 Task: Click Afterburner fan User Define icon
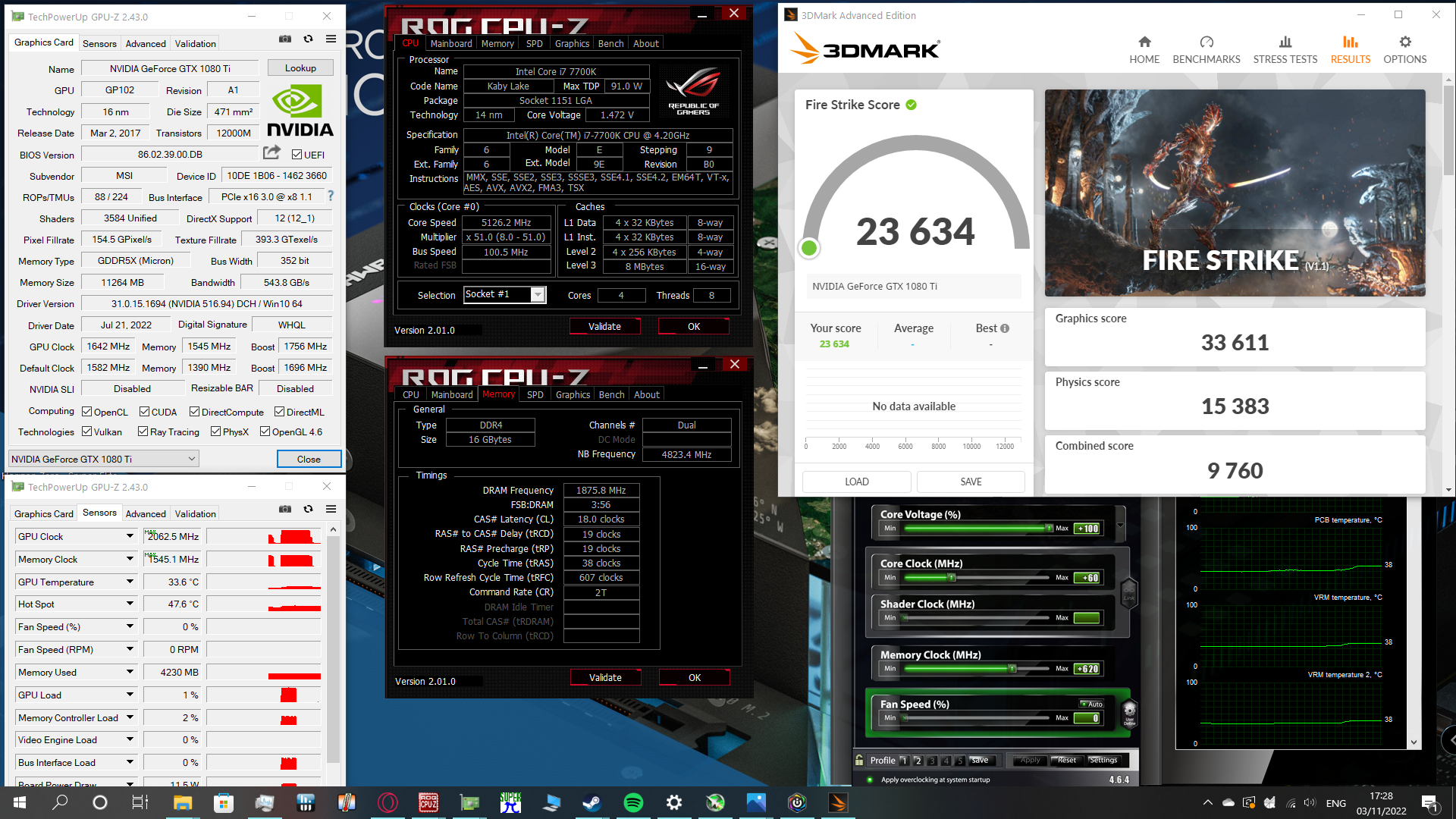(x=1129, y=714)
